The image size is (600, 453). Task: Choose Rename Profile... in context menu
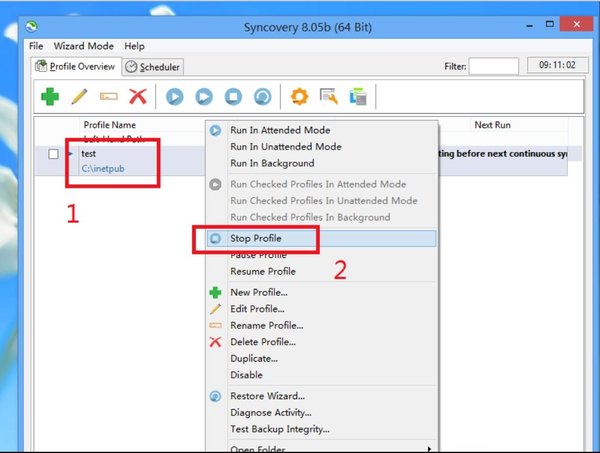(x=321, y=325)
